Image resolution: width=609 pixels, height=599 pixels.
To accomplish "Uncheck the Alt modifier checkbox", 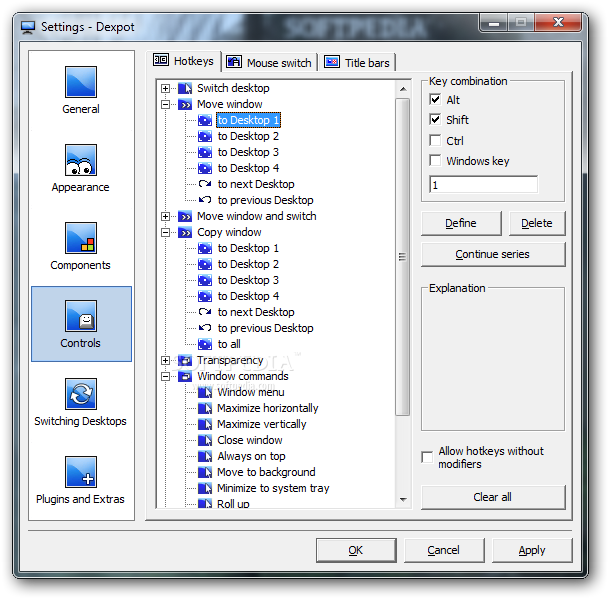I will point(435,99).
